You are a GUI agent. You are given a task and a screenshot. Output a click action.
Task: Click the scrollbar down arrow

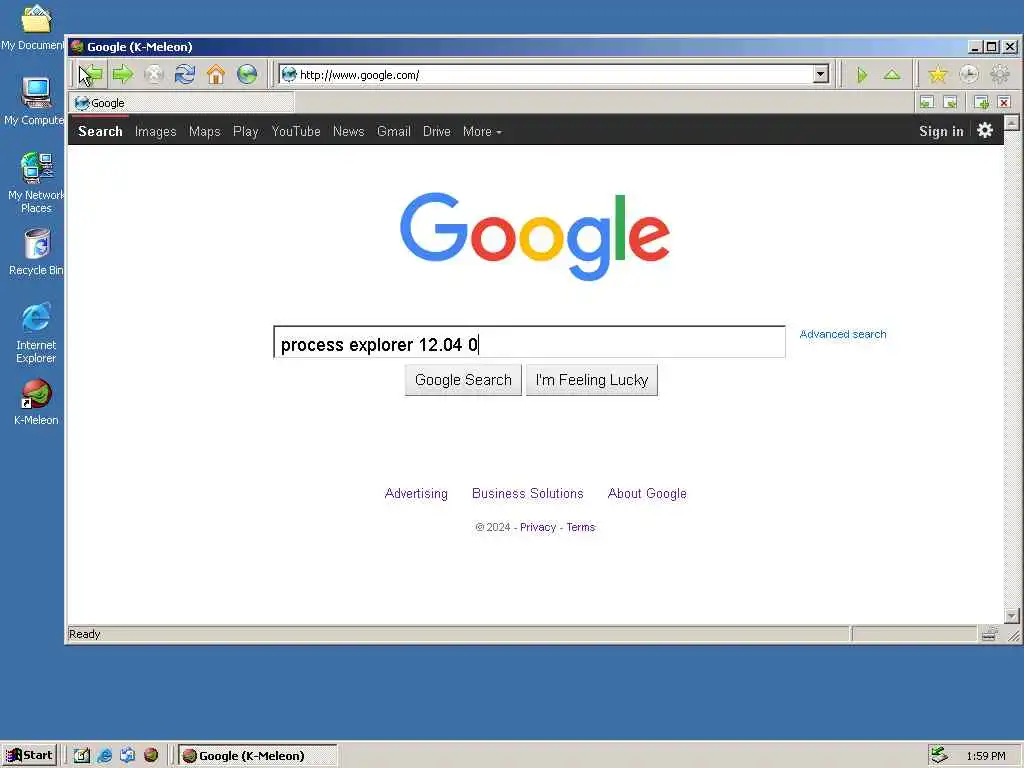pyautogui.click(x=1012, y=616)
